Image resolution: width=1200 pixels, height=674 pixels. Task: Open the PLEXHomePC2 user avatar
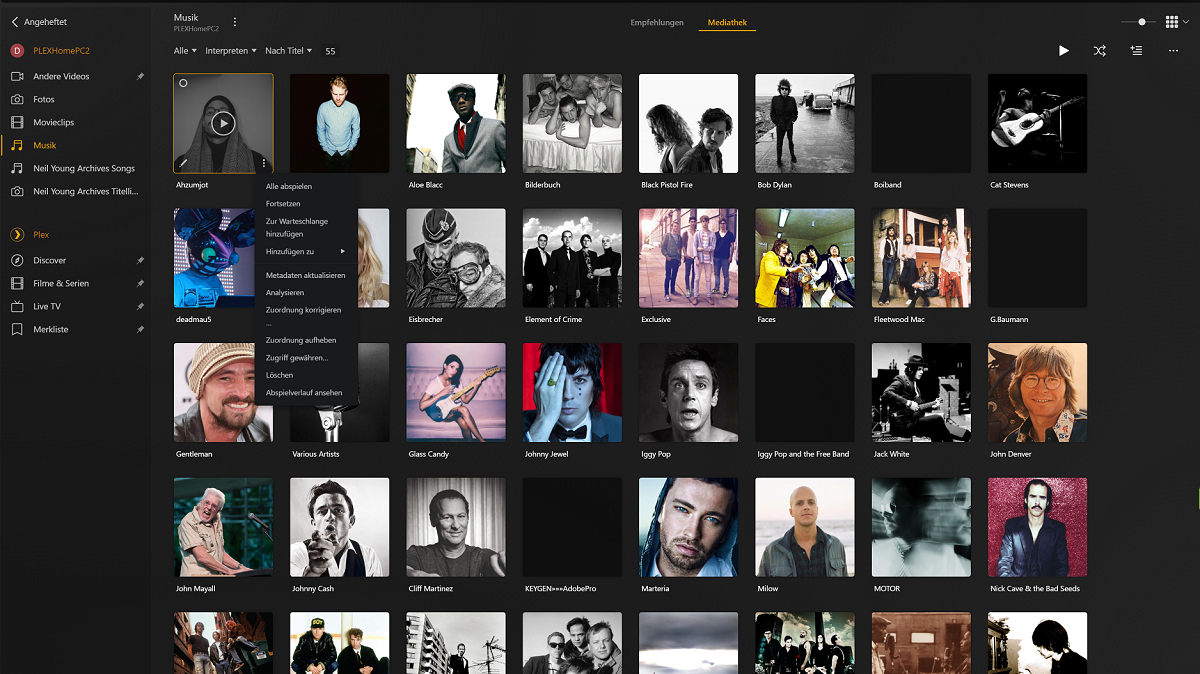point(17,50)
